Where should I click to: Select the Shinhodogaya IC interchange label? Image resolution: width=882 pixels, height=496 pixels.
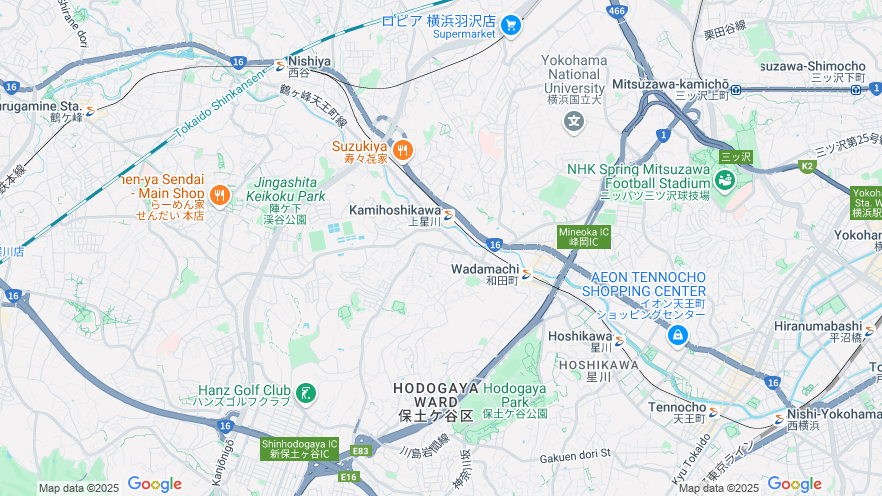pyautogui.click(x=299, y=449)
